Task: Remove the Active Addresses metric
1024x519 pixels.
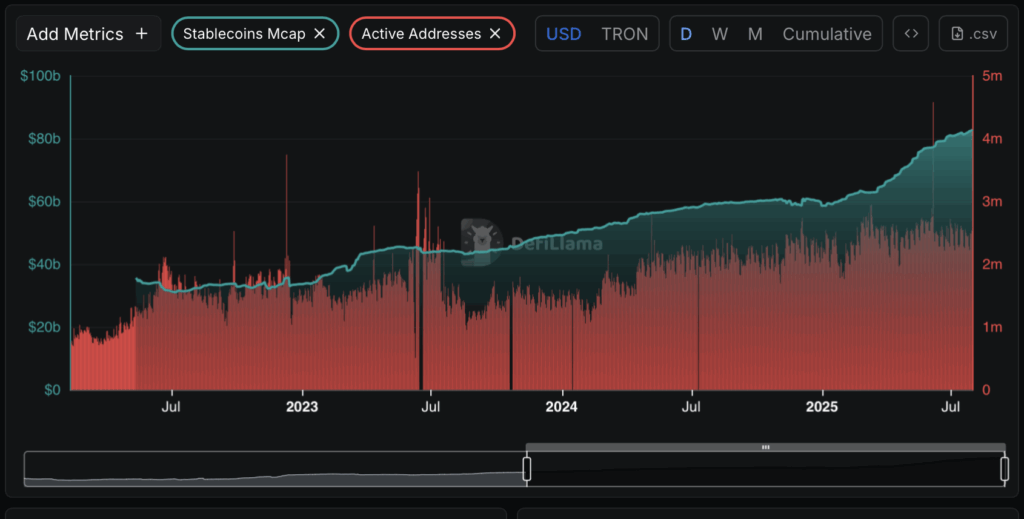Action: [495, 33]
